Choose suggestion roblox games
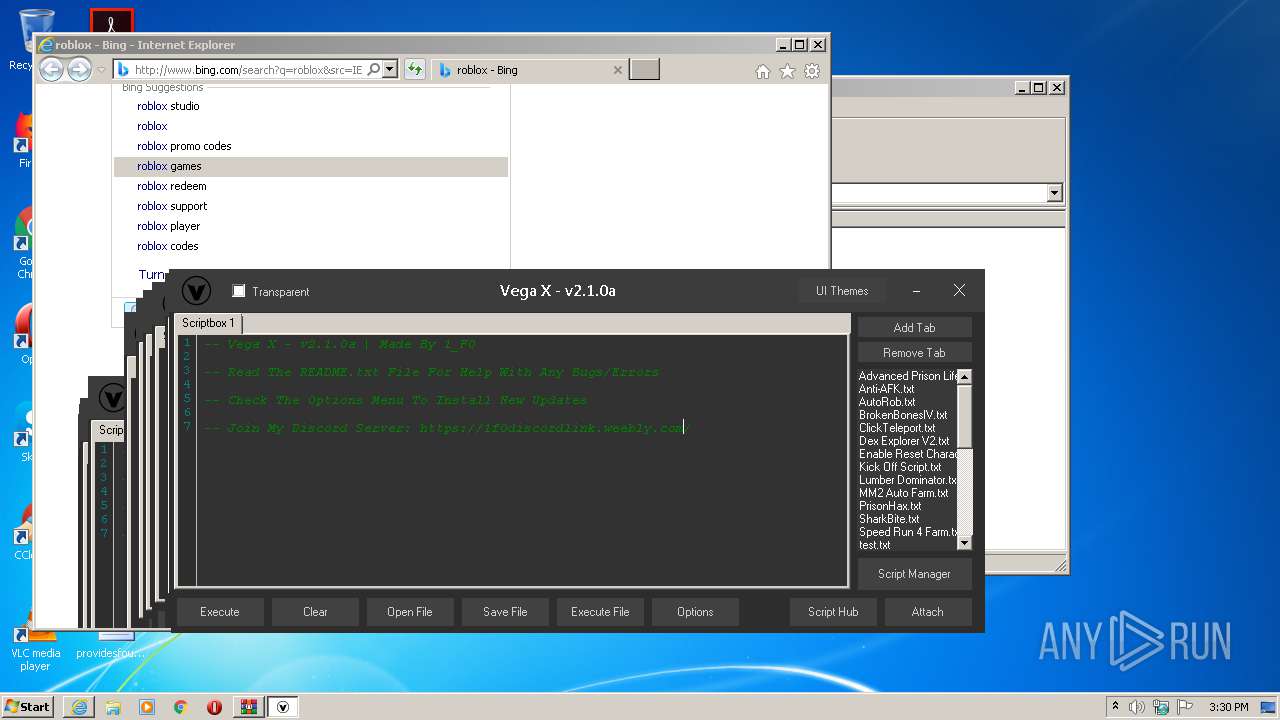 tap(311, 166)
